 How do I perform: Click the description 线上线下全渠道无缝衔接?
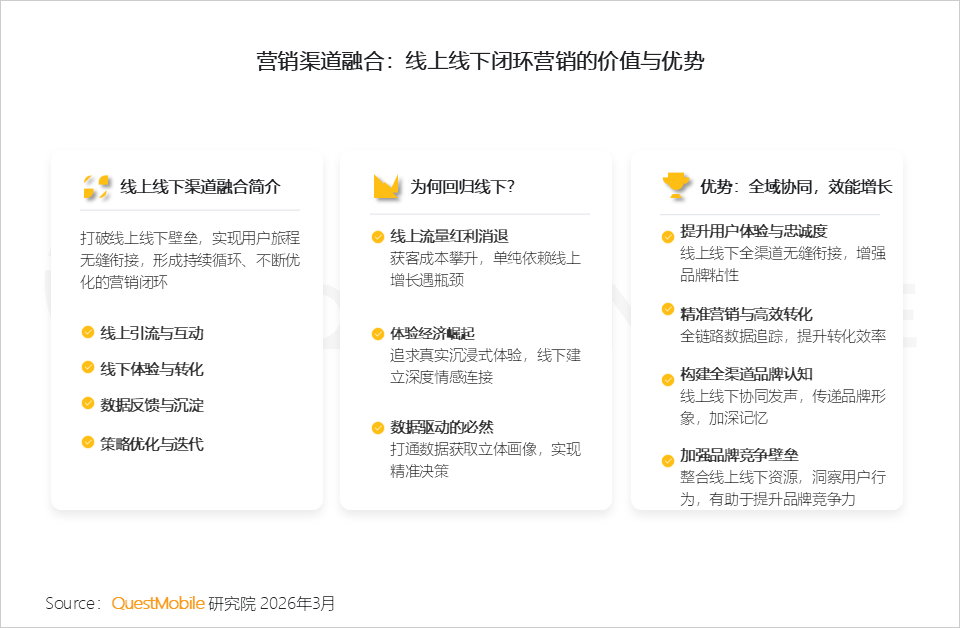coord(783,264)
